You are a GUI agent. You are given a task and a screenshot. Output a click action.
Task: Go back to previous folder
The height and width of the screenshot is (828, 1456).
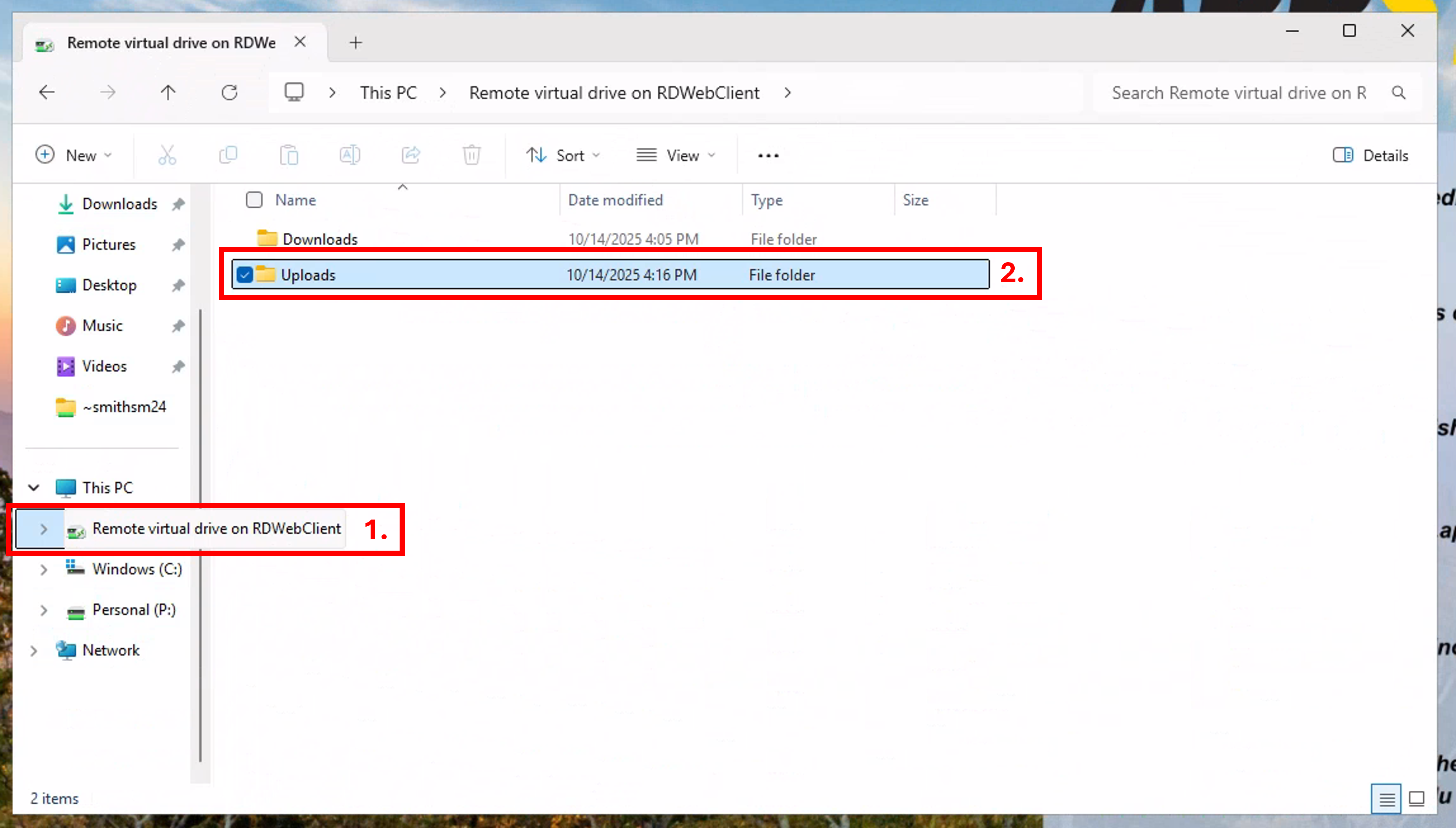pos(46,92)
